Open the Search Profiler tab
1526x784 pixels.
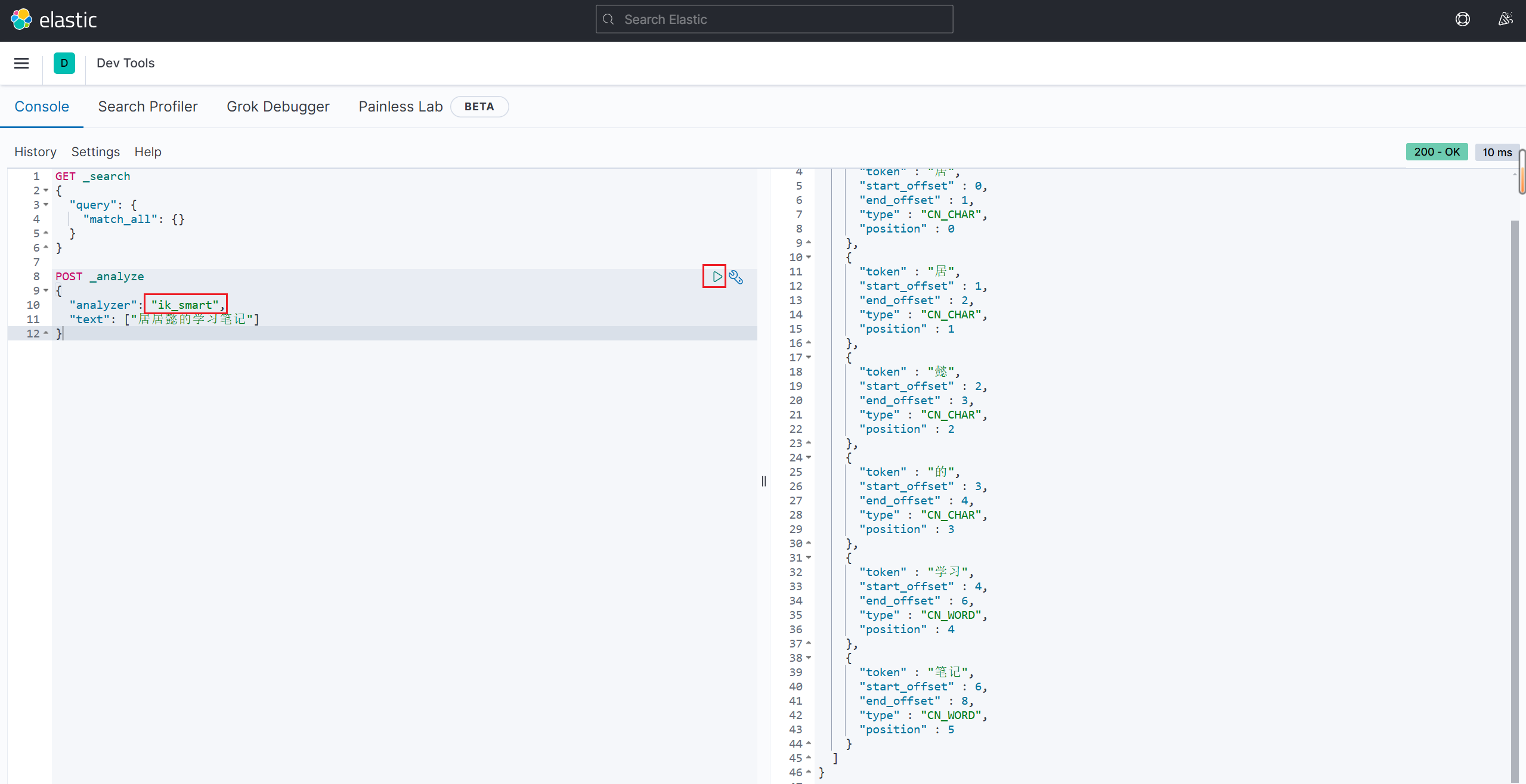(x=148, y=107)
